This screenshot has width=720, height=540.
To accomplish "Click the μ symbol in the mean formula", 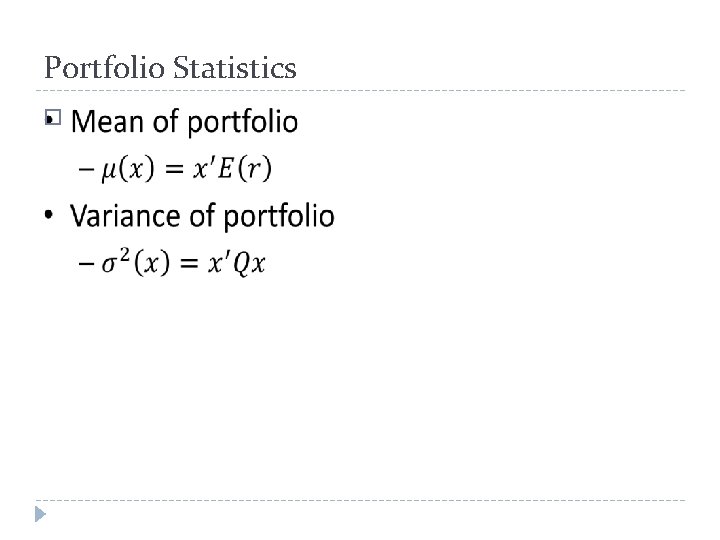I will [109, 171].
